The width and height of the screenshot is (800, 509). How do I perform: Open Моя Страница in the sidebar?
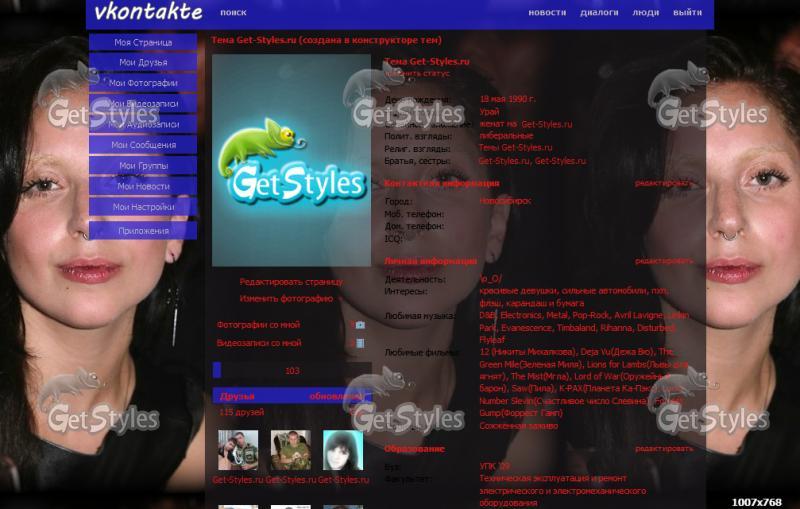tap(143, 43)
